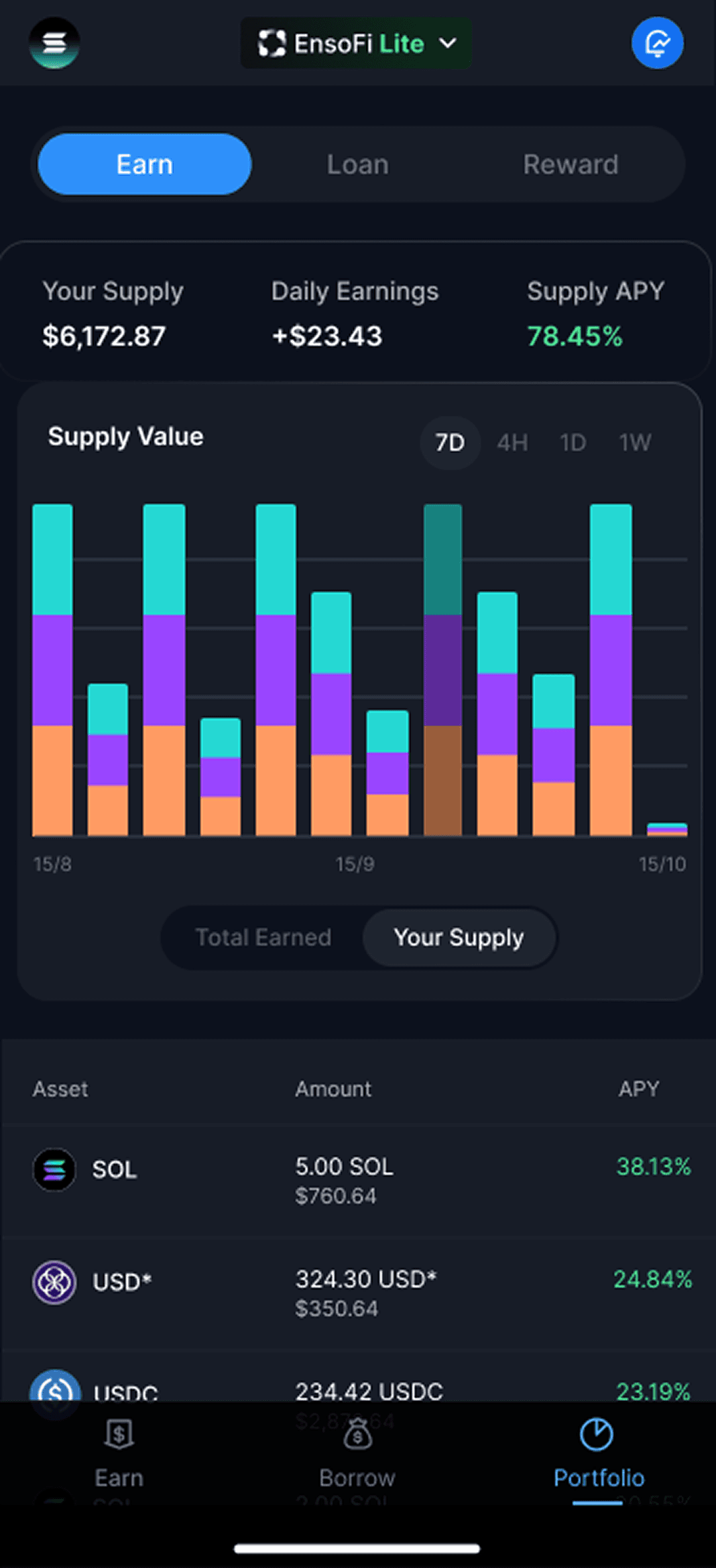The image size is (716, 1568).
Task: Click the 23.19% APY for USDC
Action: pos(654,1392)
